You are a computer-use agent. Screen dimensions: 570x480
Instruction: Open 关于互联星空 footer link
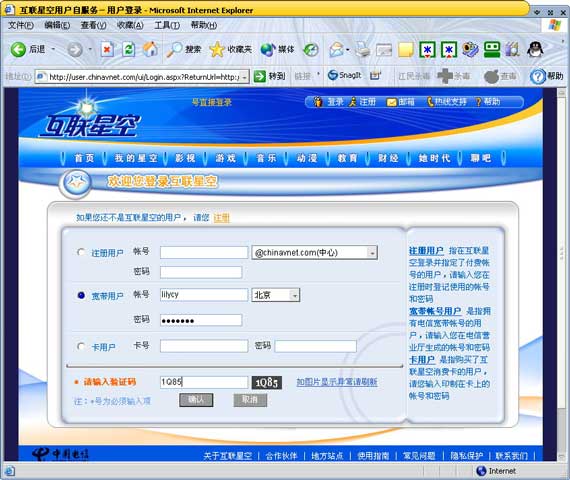(x=228, y=456)
